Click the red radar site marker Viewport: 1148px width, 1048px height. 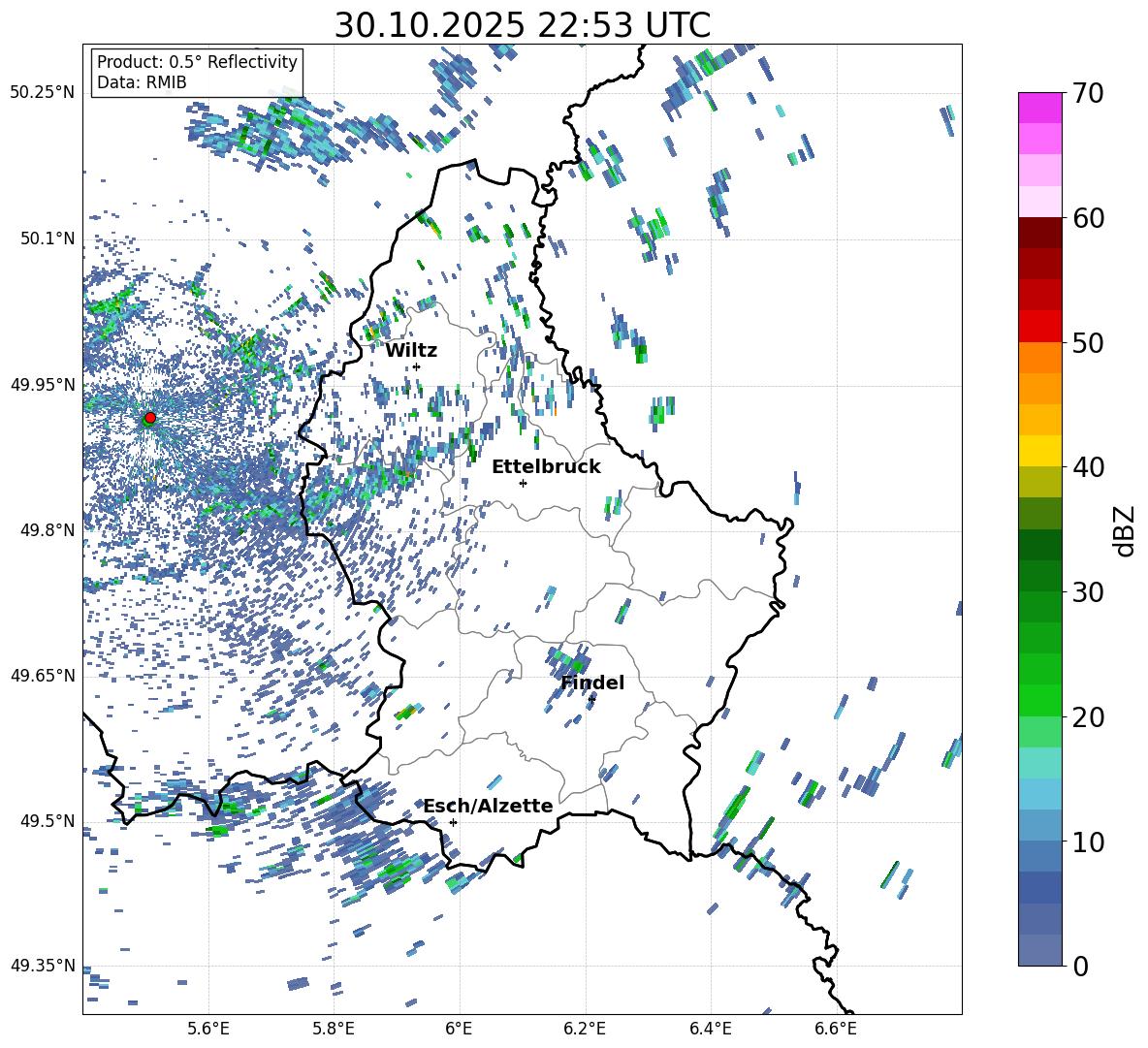click(150, 418)
